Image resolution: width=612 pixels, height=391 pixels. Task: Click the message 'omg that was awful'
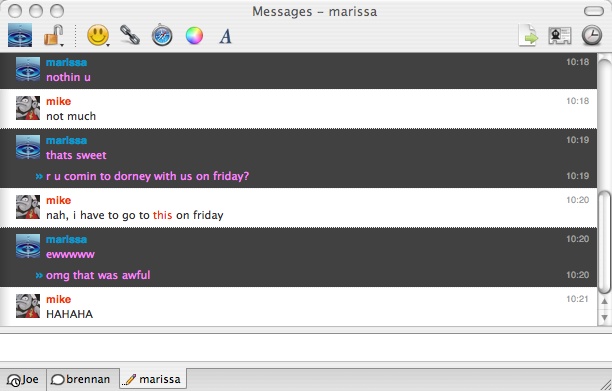98,275
